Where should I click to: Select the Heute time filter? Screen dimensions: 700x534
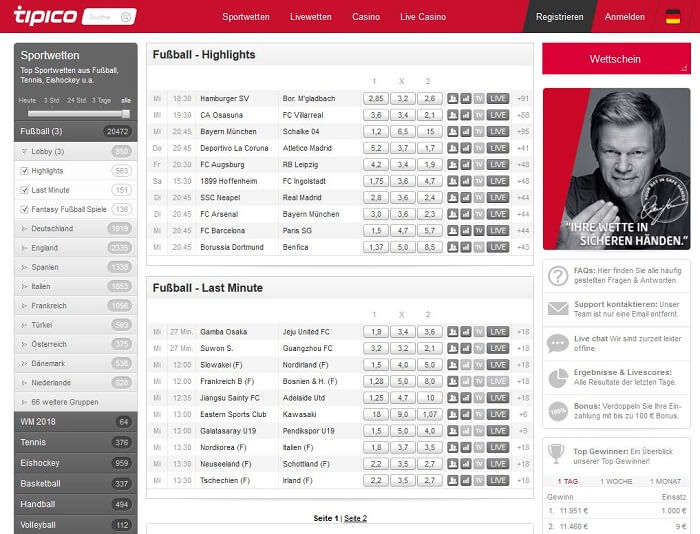pos(27,100)
